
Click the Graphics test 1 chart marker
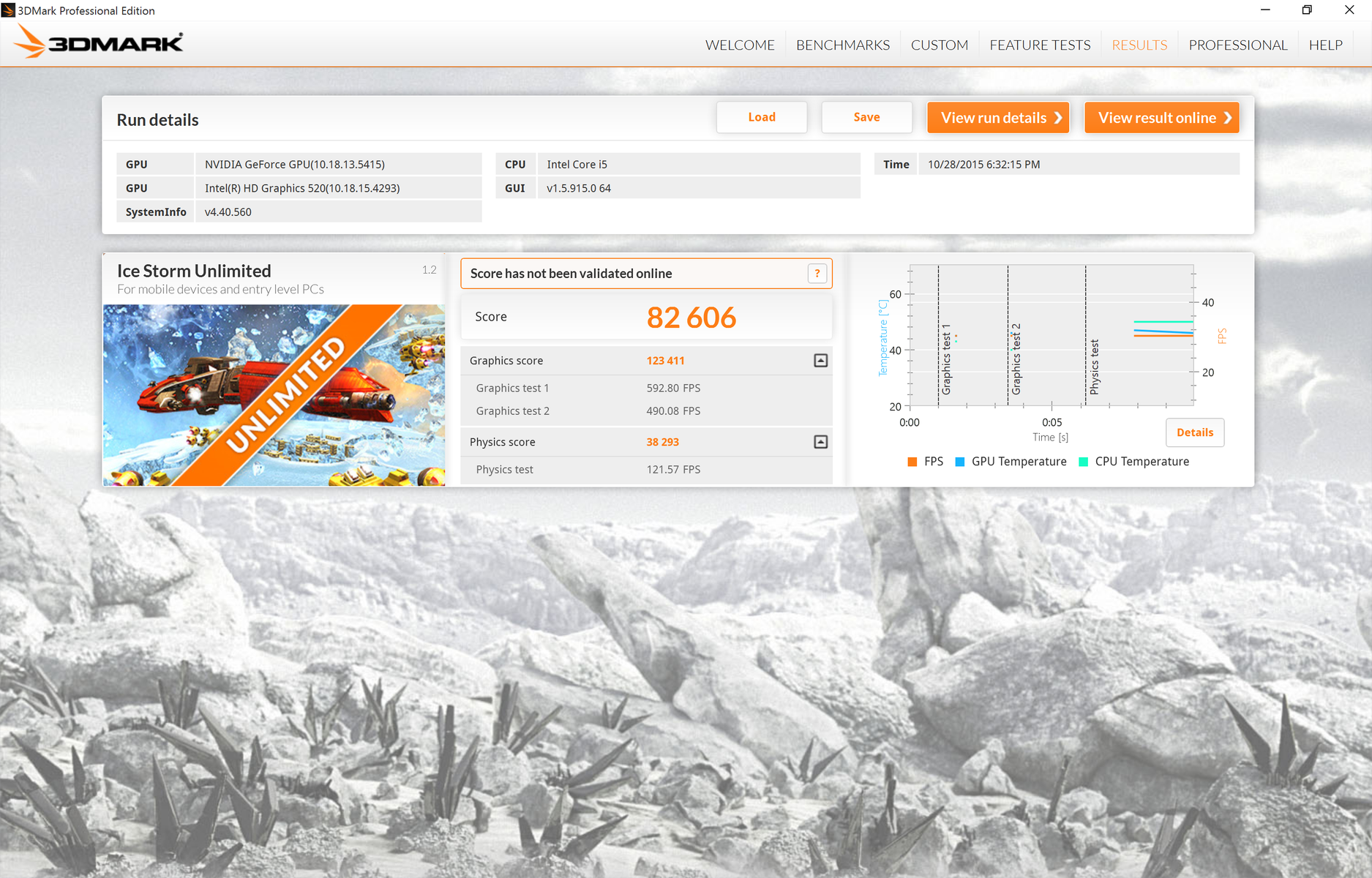point(946,359)
